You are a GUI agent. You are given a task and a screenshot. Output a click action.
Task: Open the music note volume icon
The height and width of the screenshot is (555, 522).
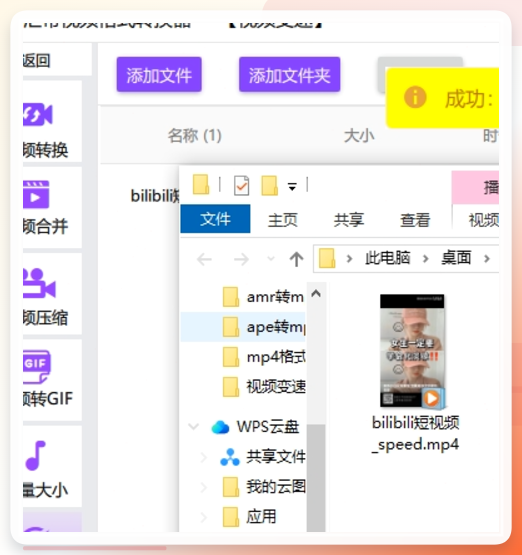coord(36,456)
